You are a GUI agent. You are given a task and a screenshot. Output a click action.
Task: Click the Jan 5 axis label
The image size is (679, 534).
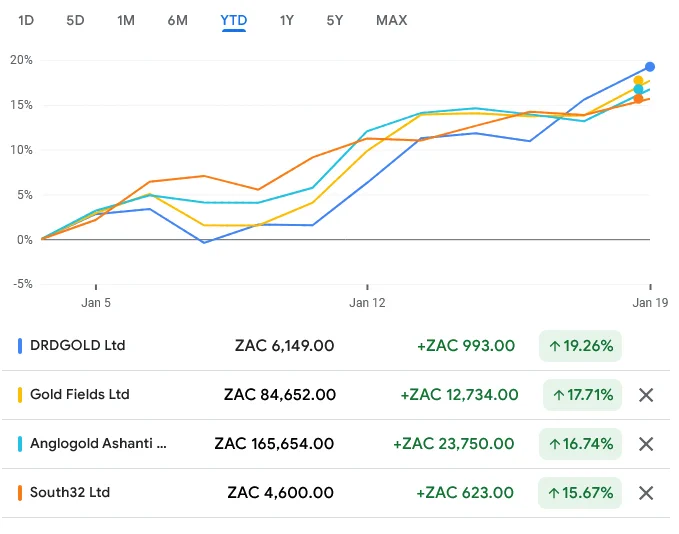[x=96, y=302]
